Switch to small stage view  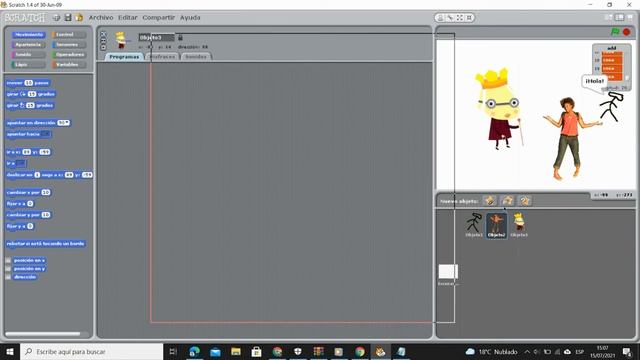(x=609, y=18)
